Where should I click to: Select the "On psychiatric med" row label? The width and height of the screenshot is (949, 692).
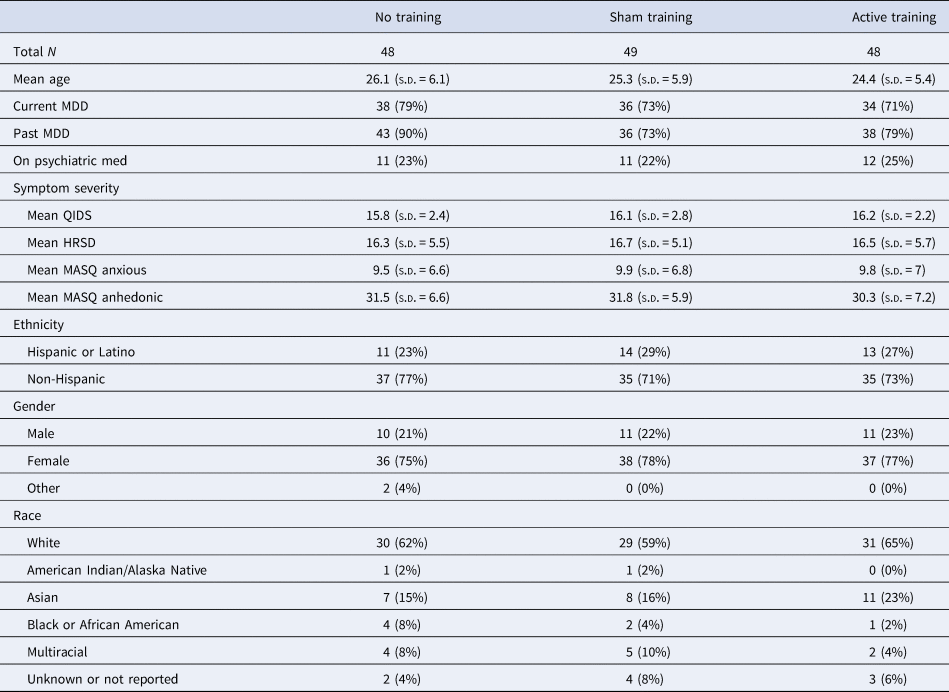click(68, 160)
